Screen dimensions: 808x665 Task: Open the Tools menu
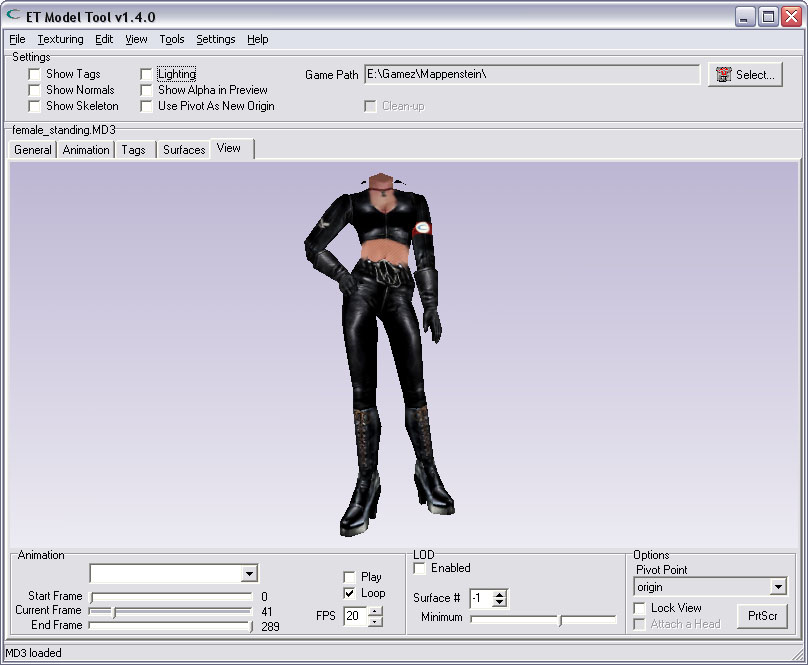[172, 39]
